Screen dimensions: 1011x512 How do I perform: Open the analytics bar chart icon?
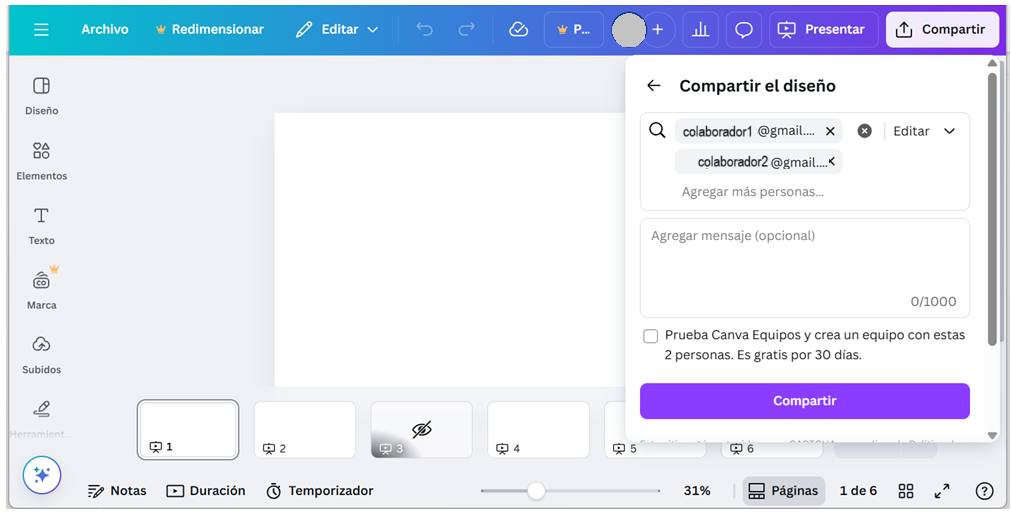pyautogui.click(x=700, y=30)
